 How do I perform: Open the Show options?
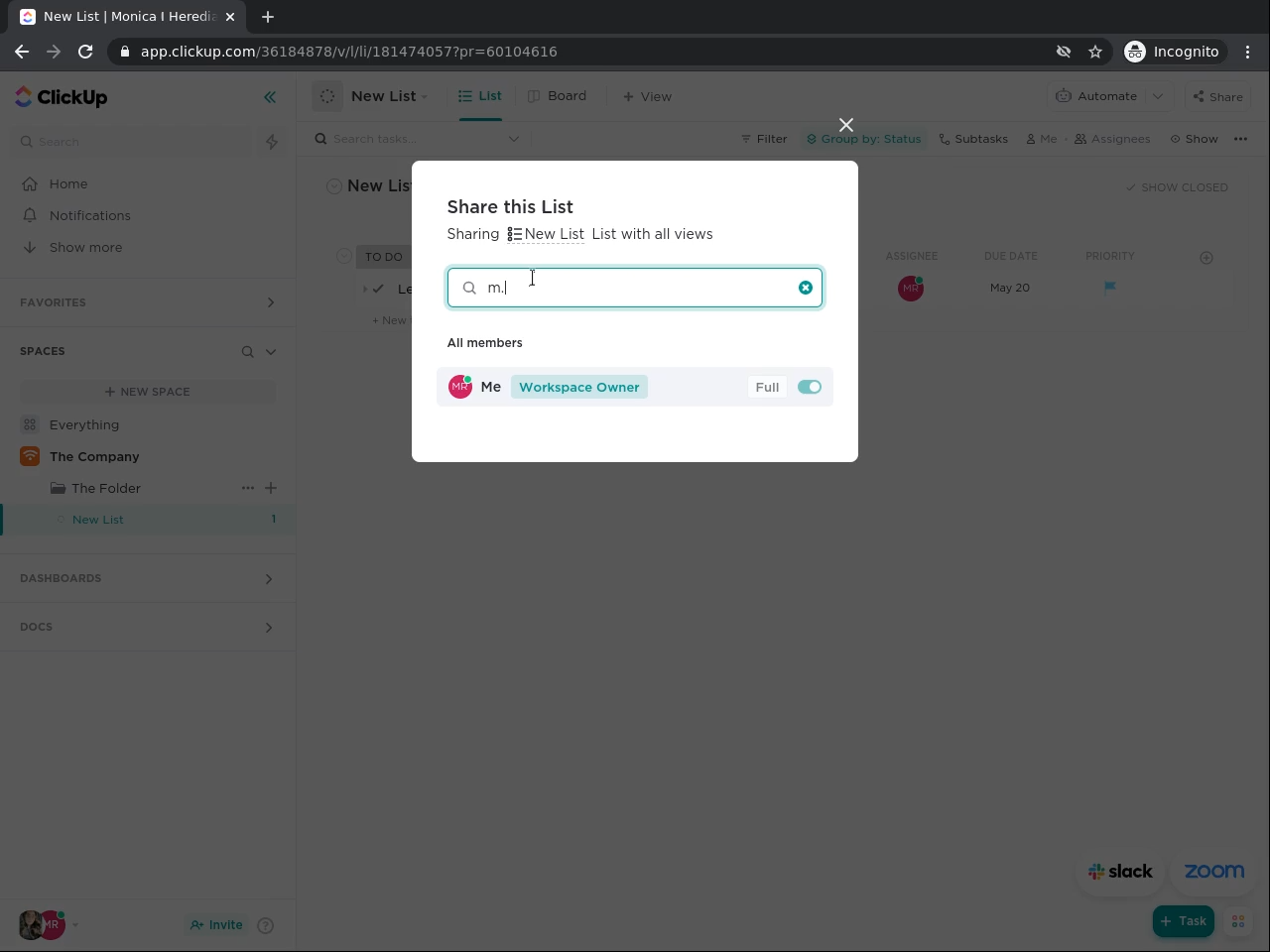click(1194, 139)
